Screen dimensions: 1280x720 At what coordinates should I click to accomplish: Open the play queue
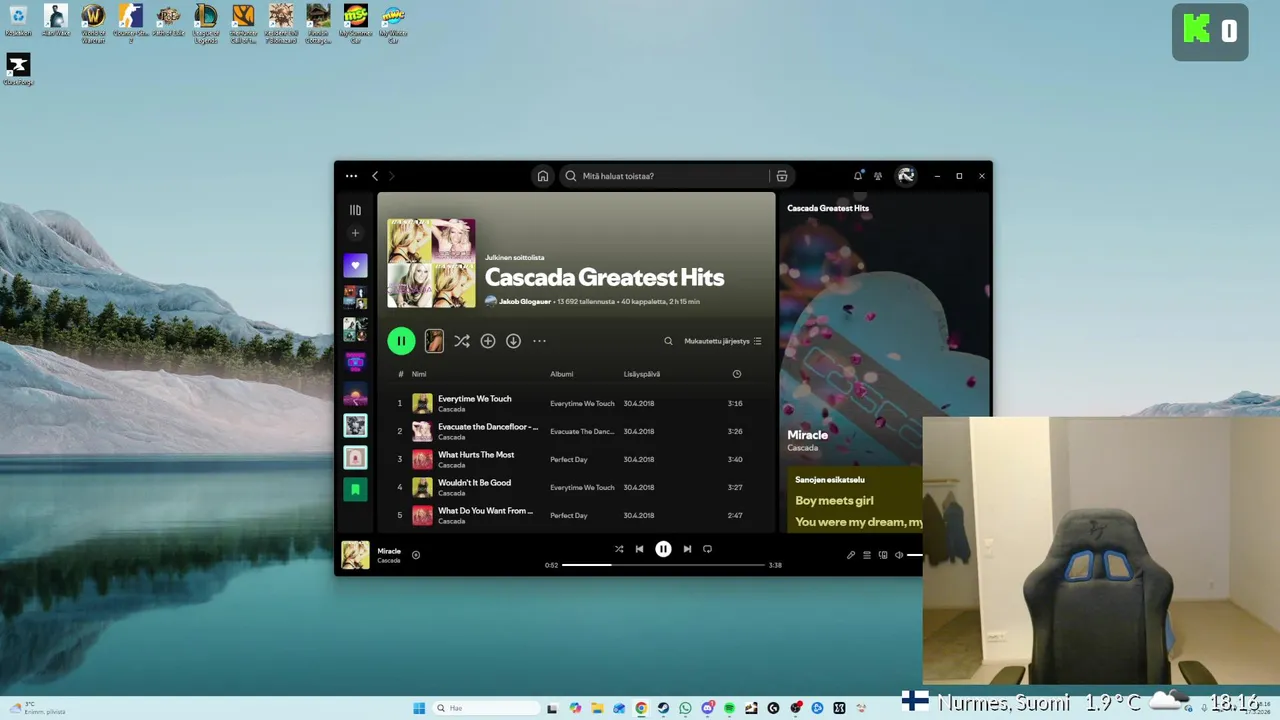[867, 555]
